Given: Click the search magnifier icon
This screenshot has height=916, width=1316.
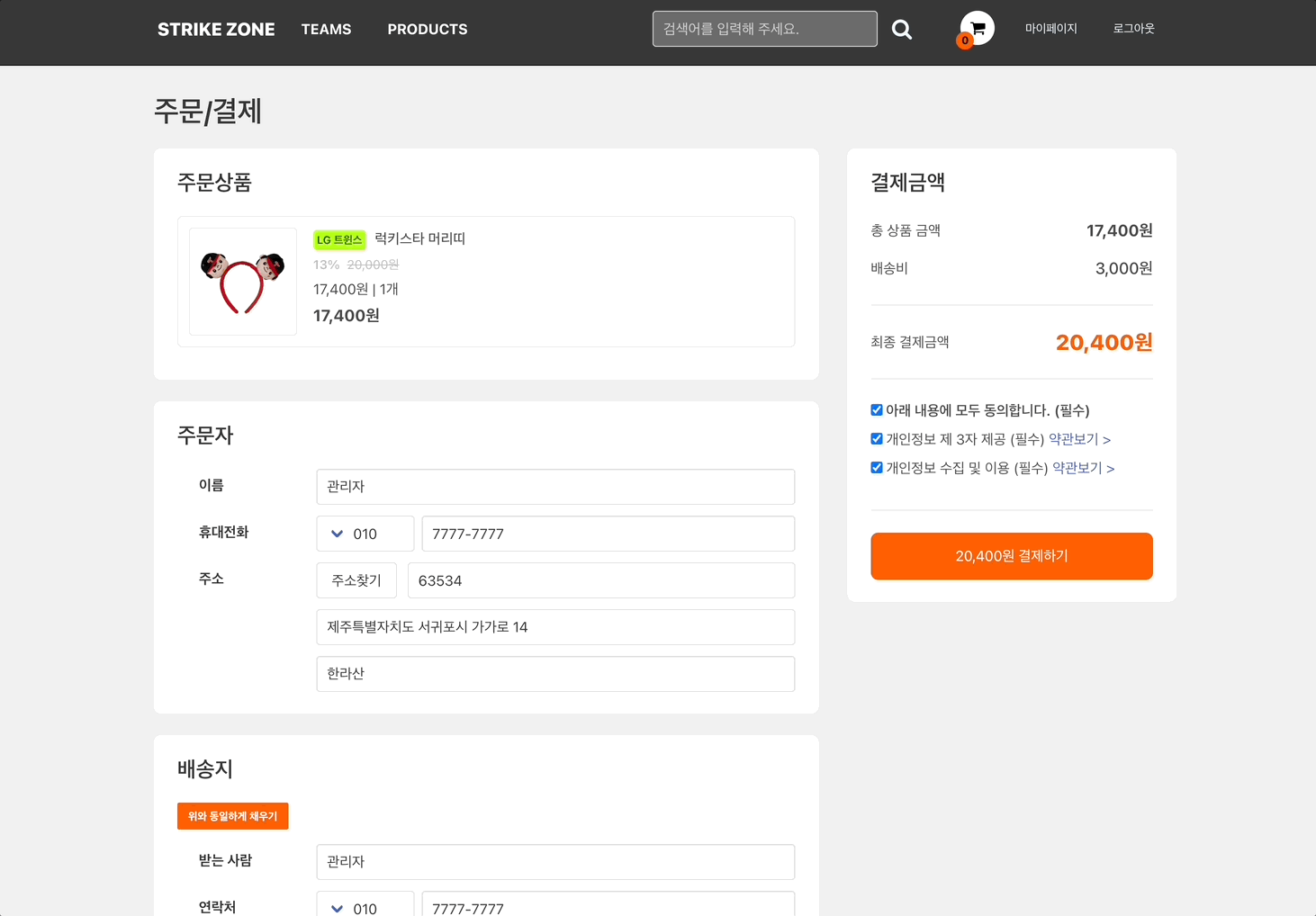Looking at the screenshot, I should 901,30.
